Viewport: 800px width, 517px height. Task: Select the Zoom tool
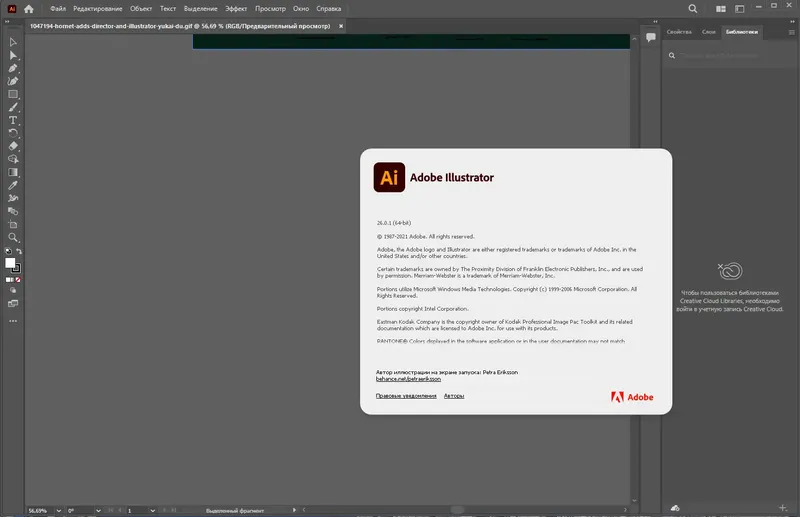pos(13,237)
